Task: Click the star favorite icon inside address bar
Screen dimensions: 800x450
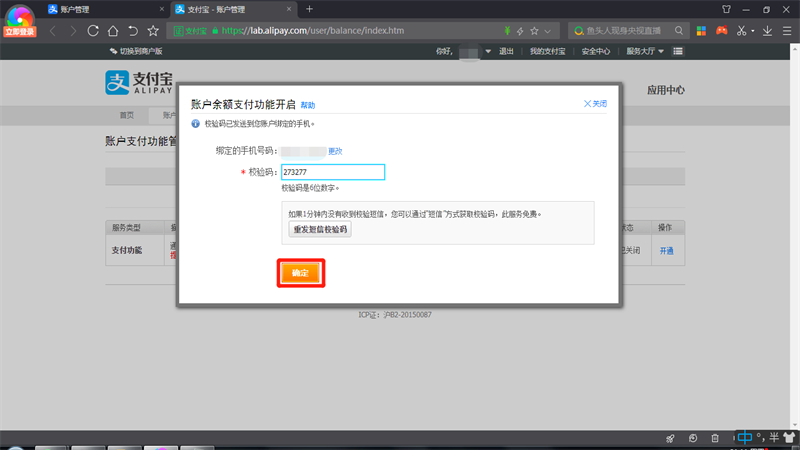Action: tap(534, 31)
